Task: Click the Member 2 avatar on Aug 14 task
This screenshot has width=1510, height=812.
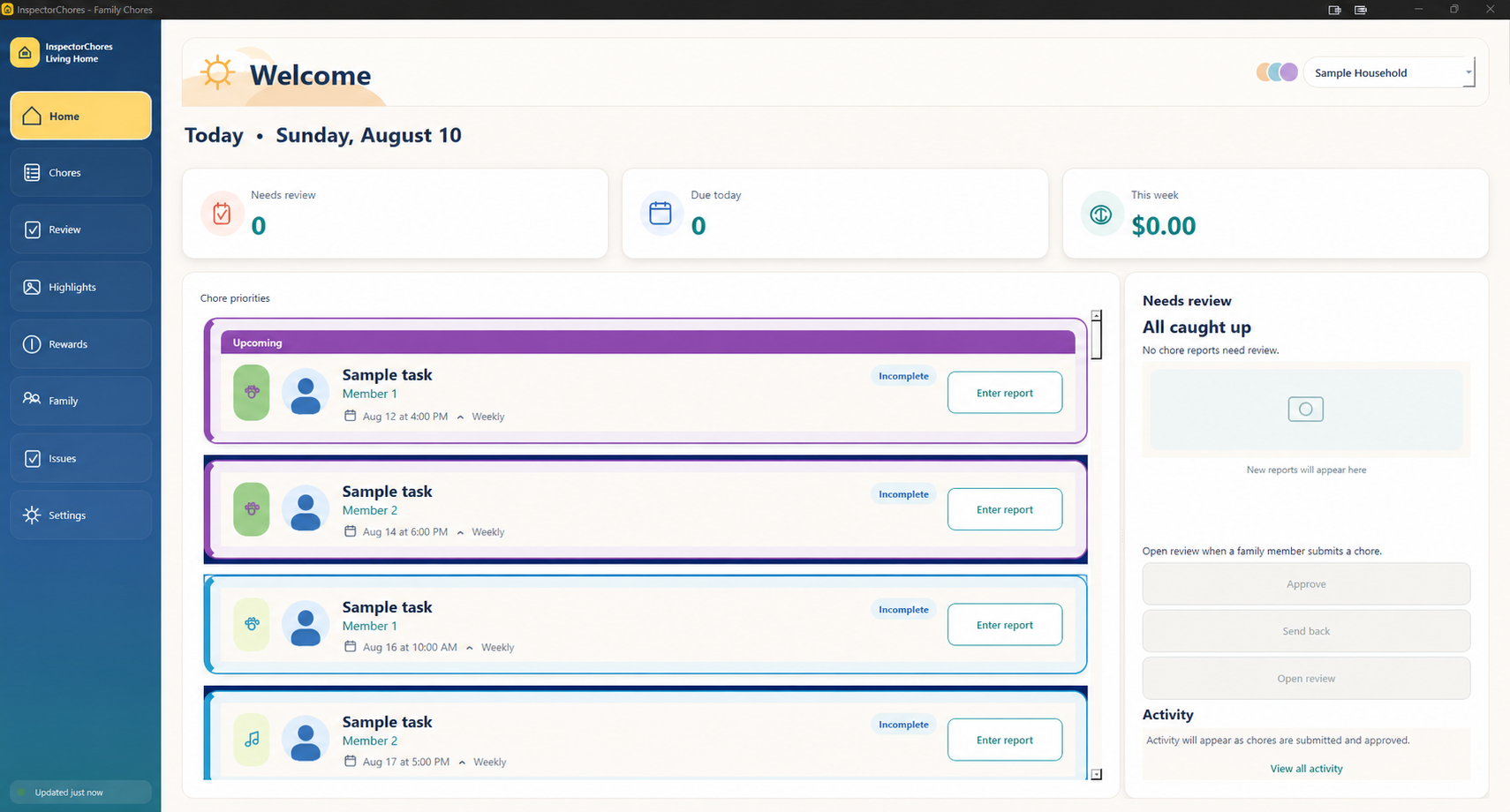Action: (x=306, y=508)
